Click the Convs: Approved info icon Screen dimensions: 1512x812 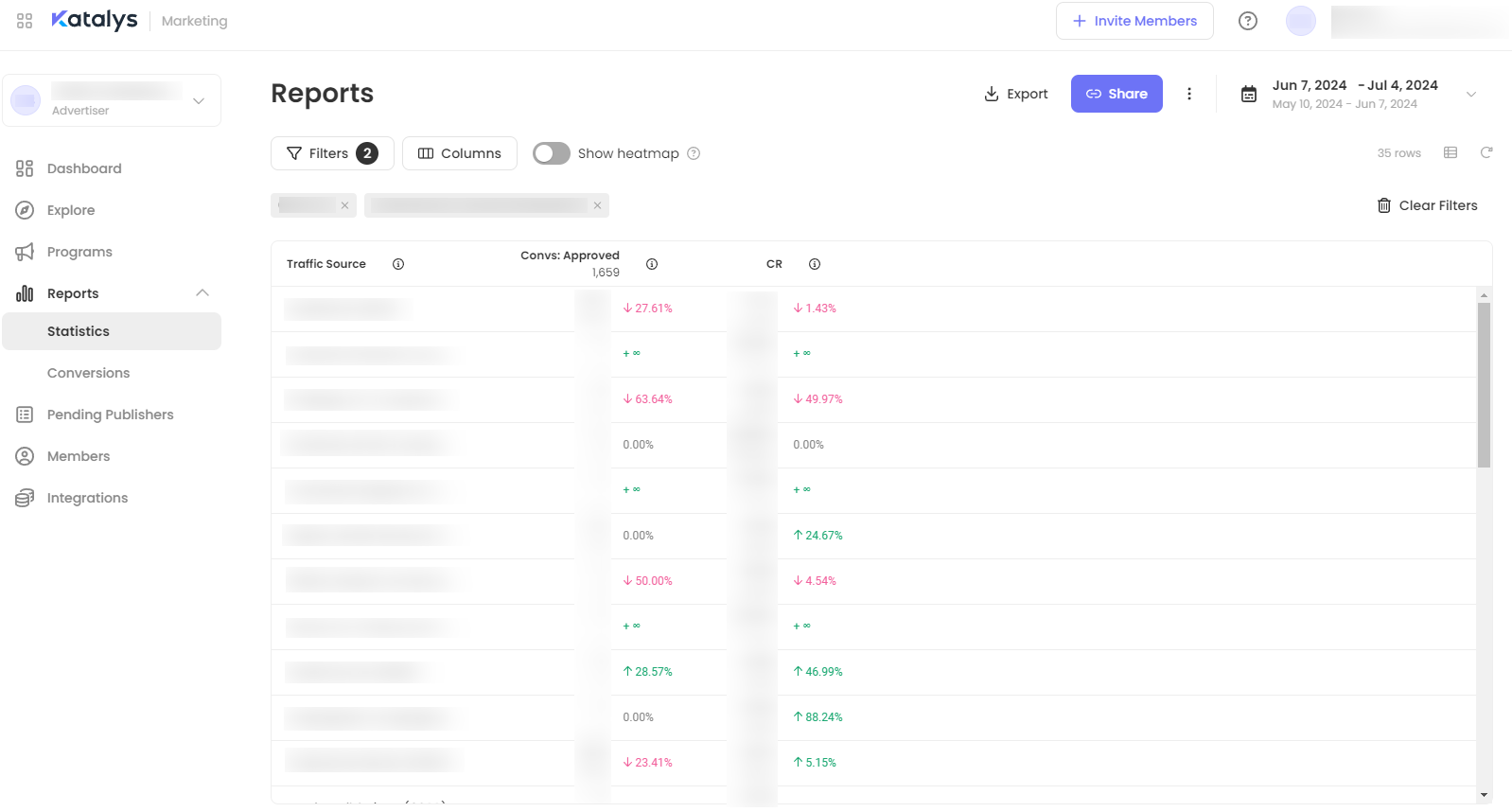[652, 264]
